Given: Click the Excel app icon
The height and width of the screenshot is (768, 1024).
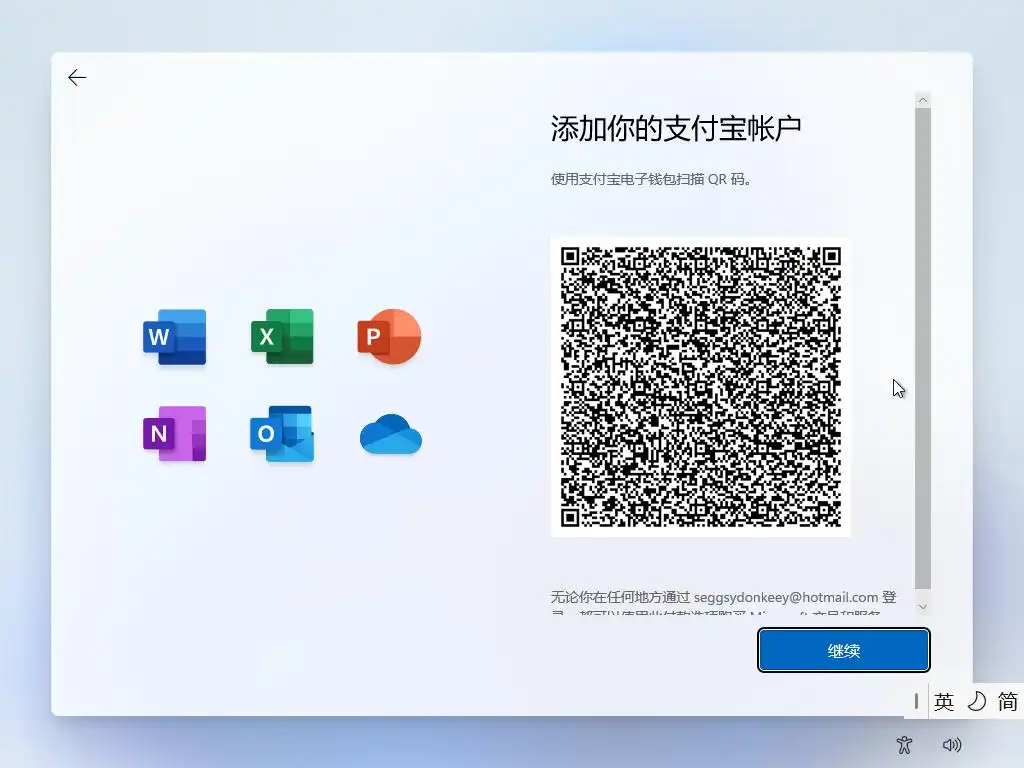Looking at the screenshot, I should 282,336.
